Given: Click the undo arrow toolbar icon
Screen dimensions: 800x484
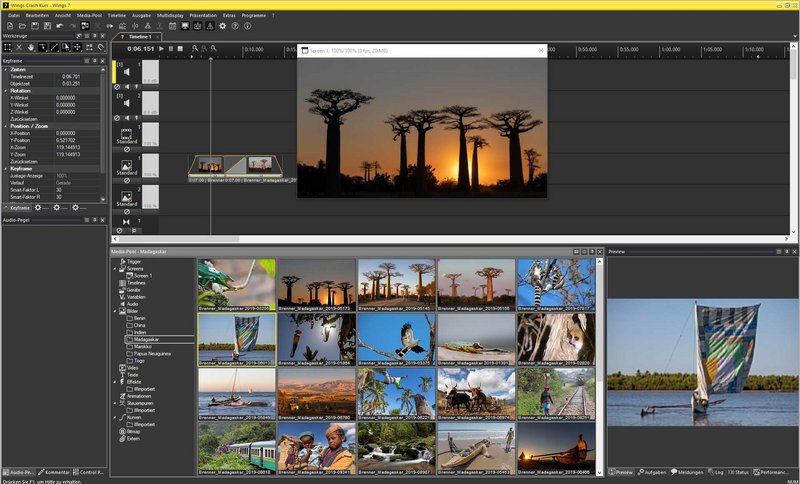Looking at the screenshot, I should [60, 26].
